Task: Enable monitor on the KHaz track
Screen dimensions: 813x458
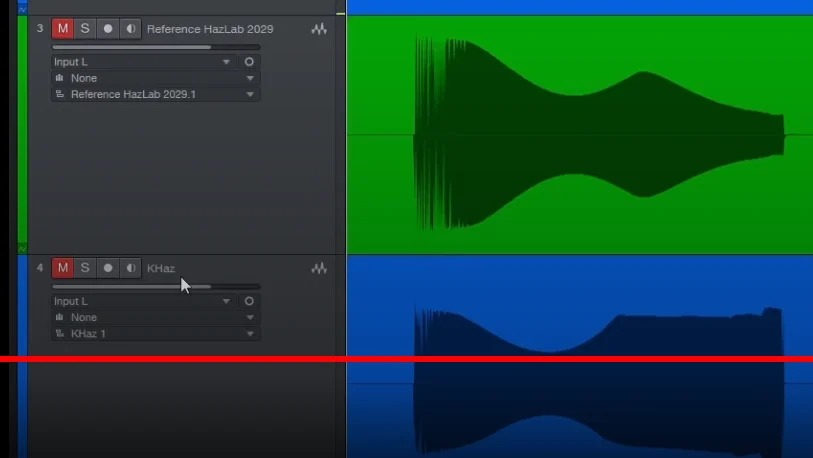Action: click(130, 268)
